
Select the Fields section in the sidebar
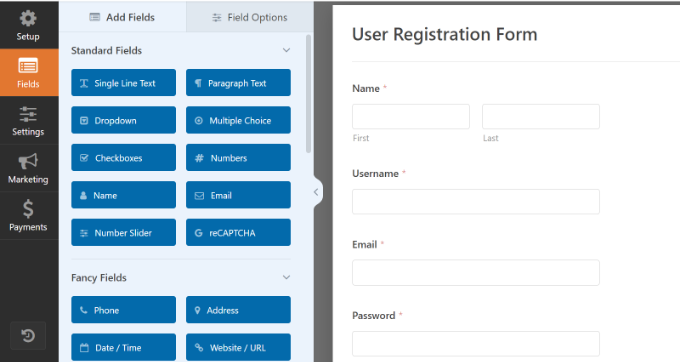click(x=29, y=72)
